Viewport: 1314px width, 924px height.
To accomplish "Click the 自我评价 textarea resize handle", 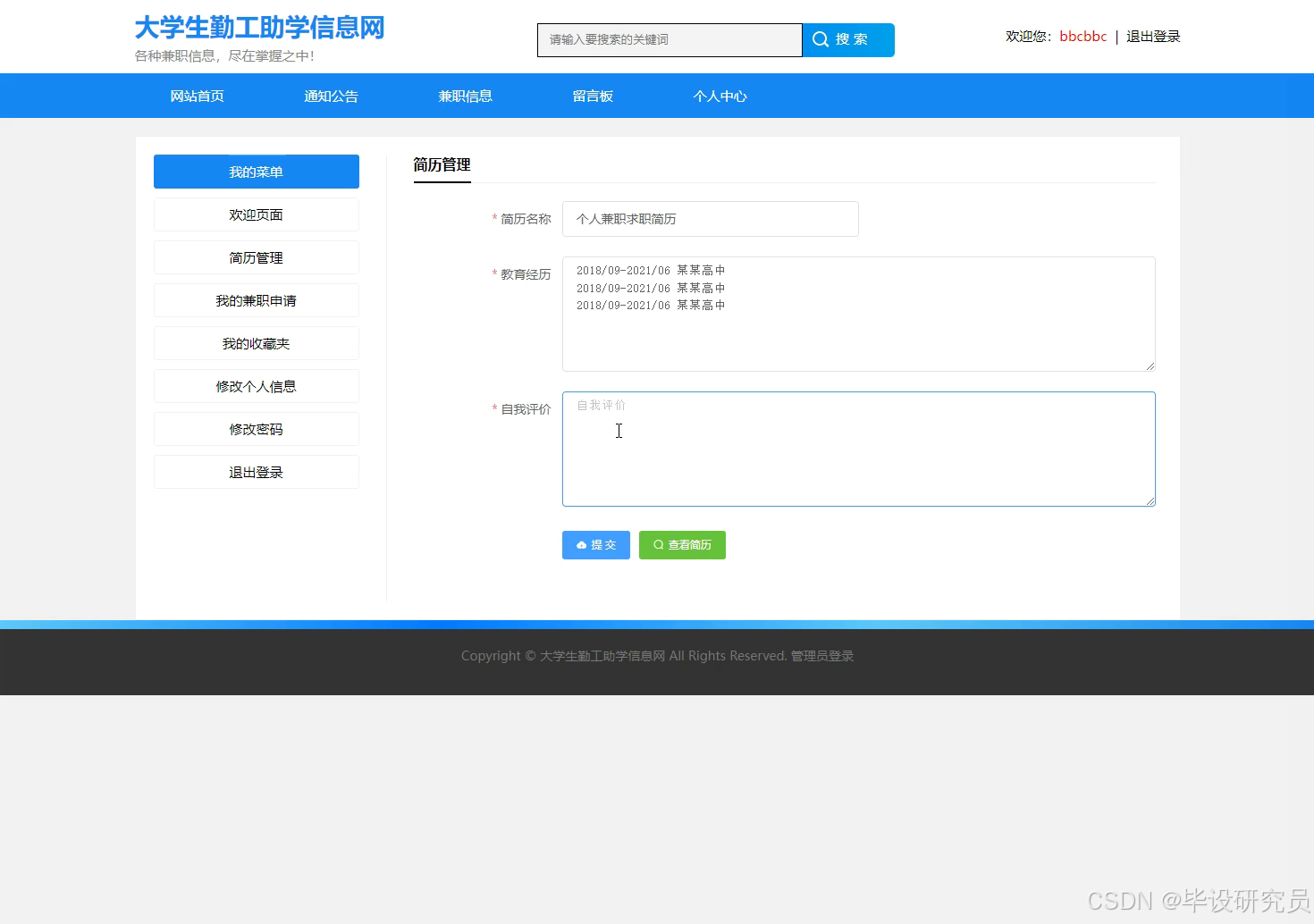I will point(1150,501).
